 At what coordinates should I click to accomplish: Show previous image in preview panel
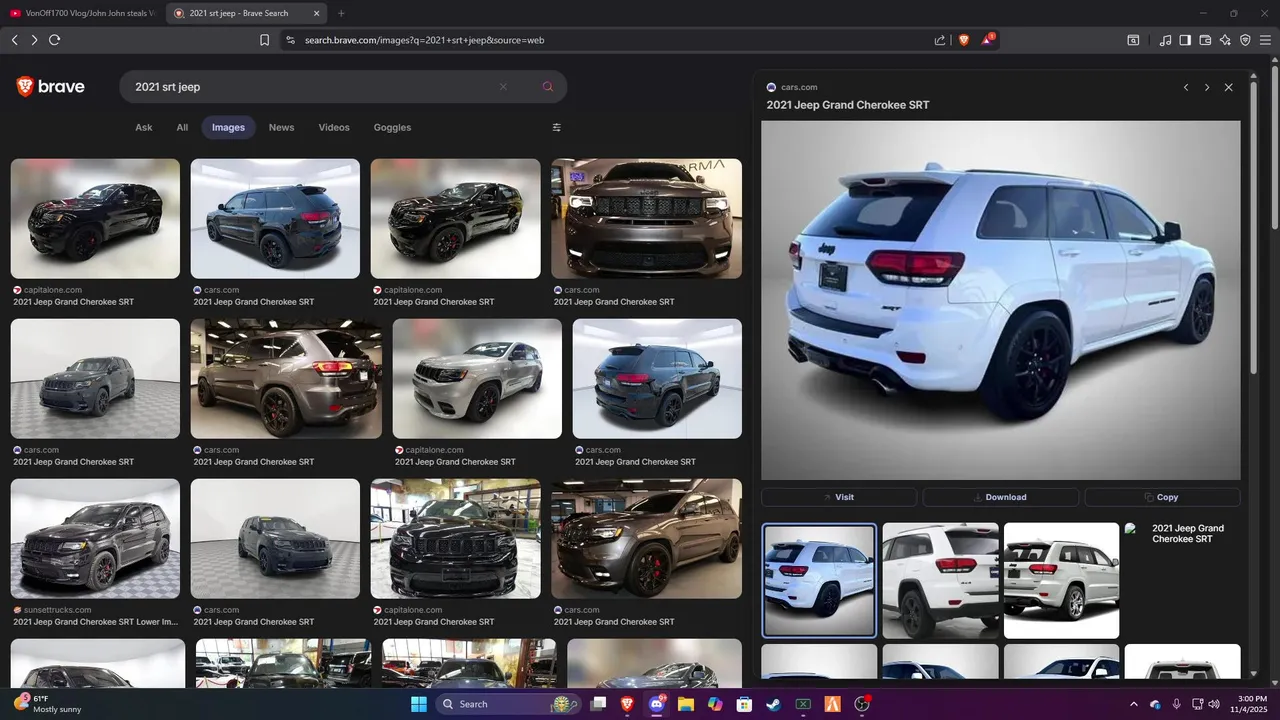click(1186, 88)
